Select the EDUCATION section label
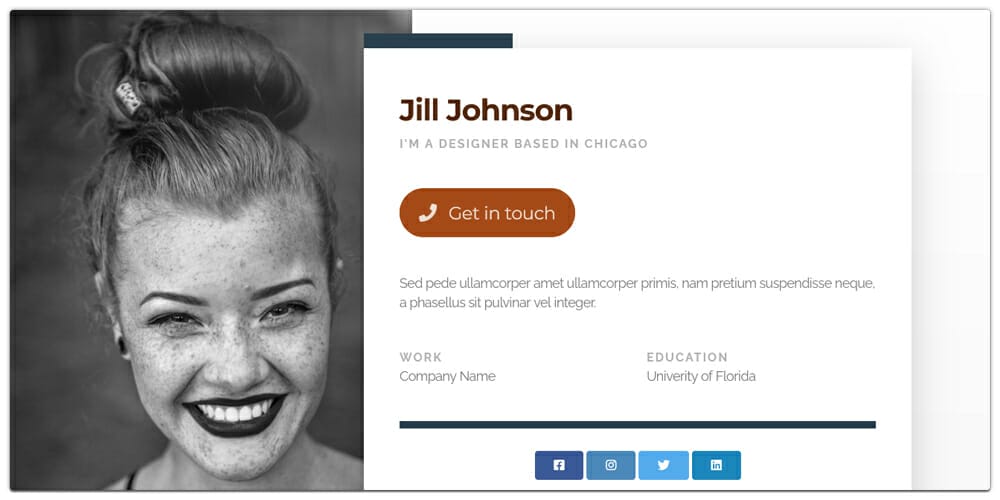This screenshot has width=1000, height=500. point(687,357)
